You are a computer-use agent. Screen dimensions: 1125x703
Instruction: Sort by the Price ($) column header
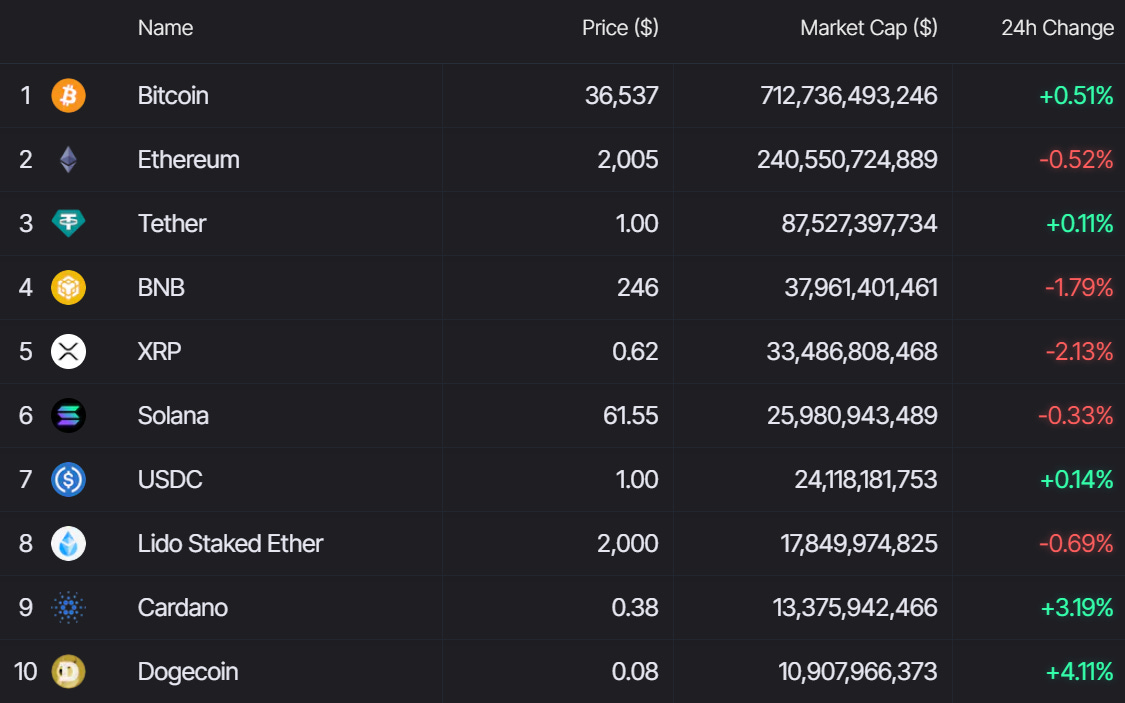620,28
